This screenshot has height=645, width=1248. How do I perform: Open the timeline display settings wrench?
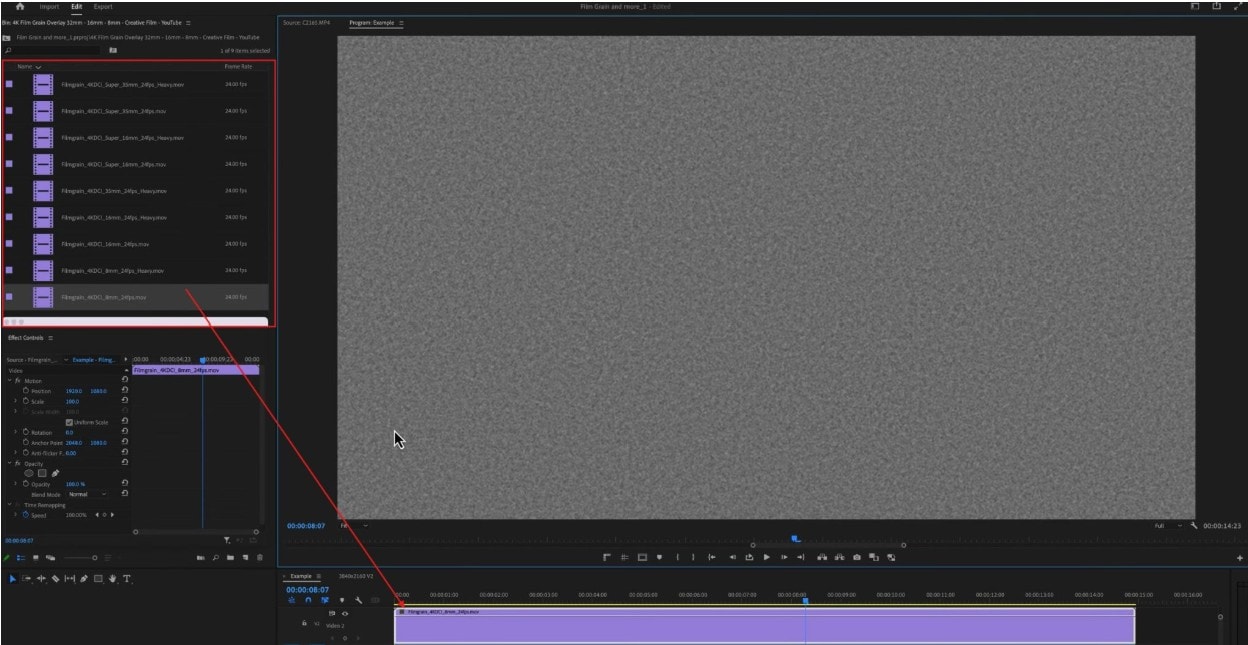tap(360, 601)
